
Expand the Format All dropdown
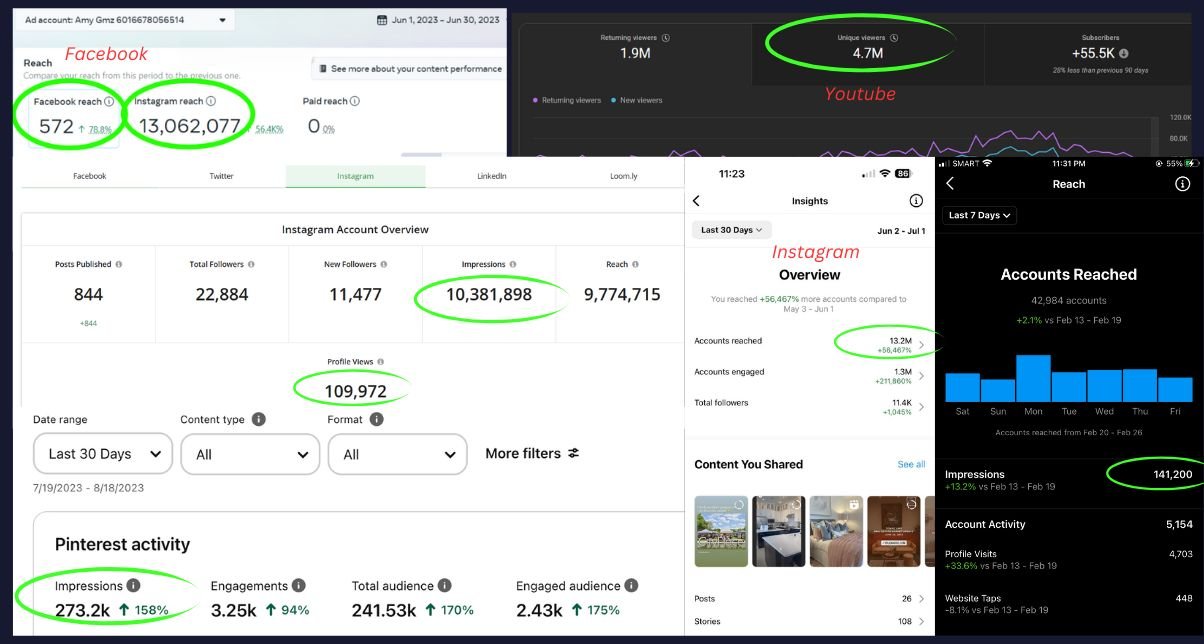[x=397, y=454]
